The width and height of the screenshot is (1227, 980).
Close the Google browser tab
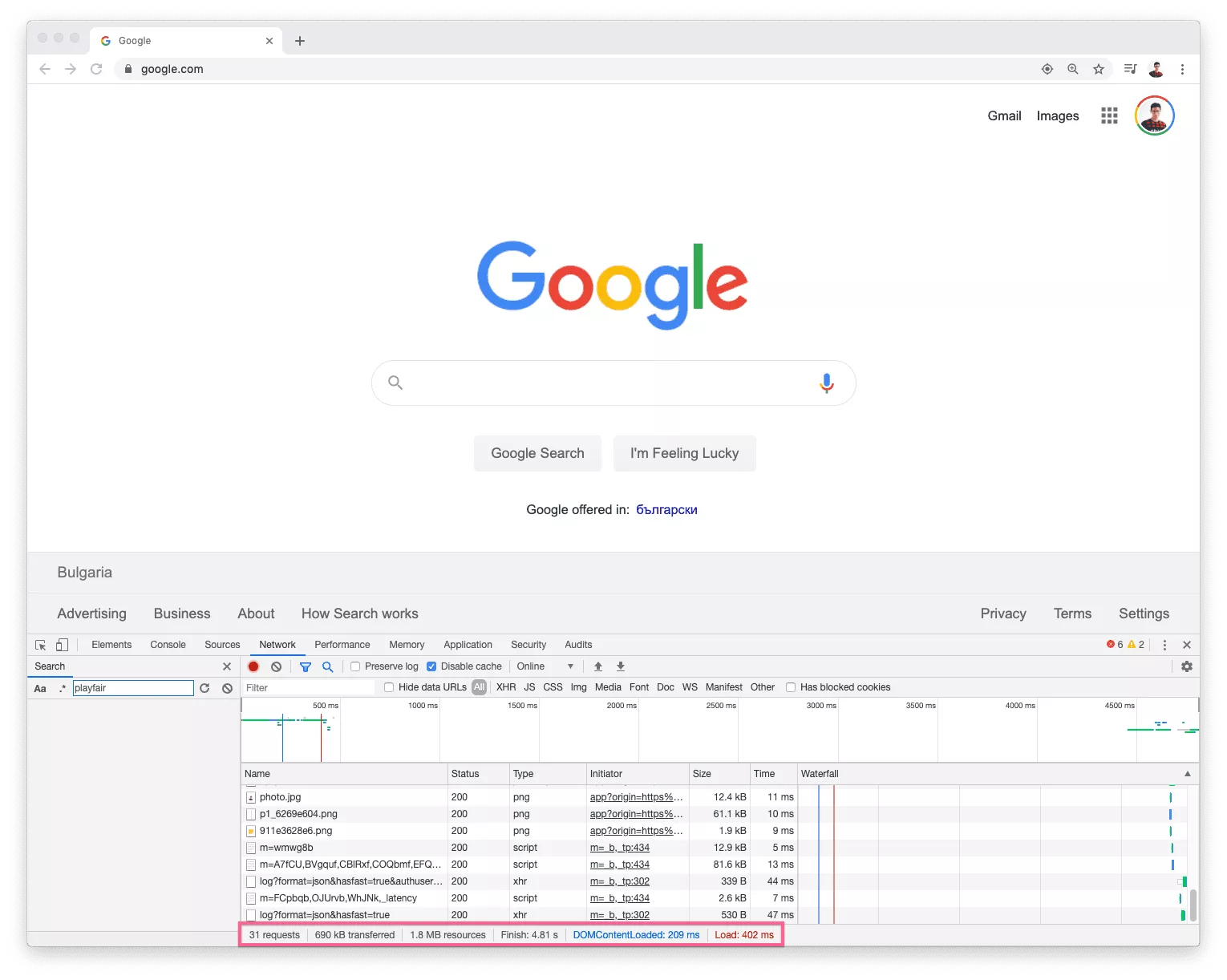269,41
